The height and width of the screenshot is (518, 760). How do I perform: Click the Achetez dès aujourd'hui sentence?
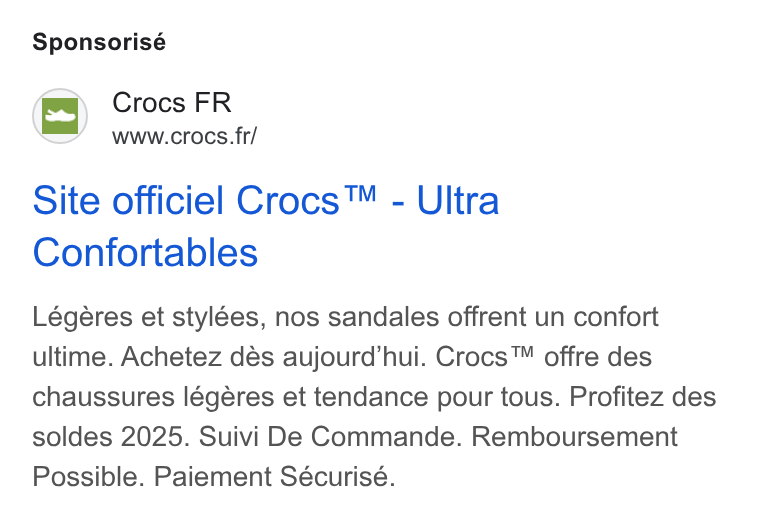click(x=273, y=358)
